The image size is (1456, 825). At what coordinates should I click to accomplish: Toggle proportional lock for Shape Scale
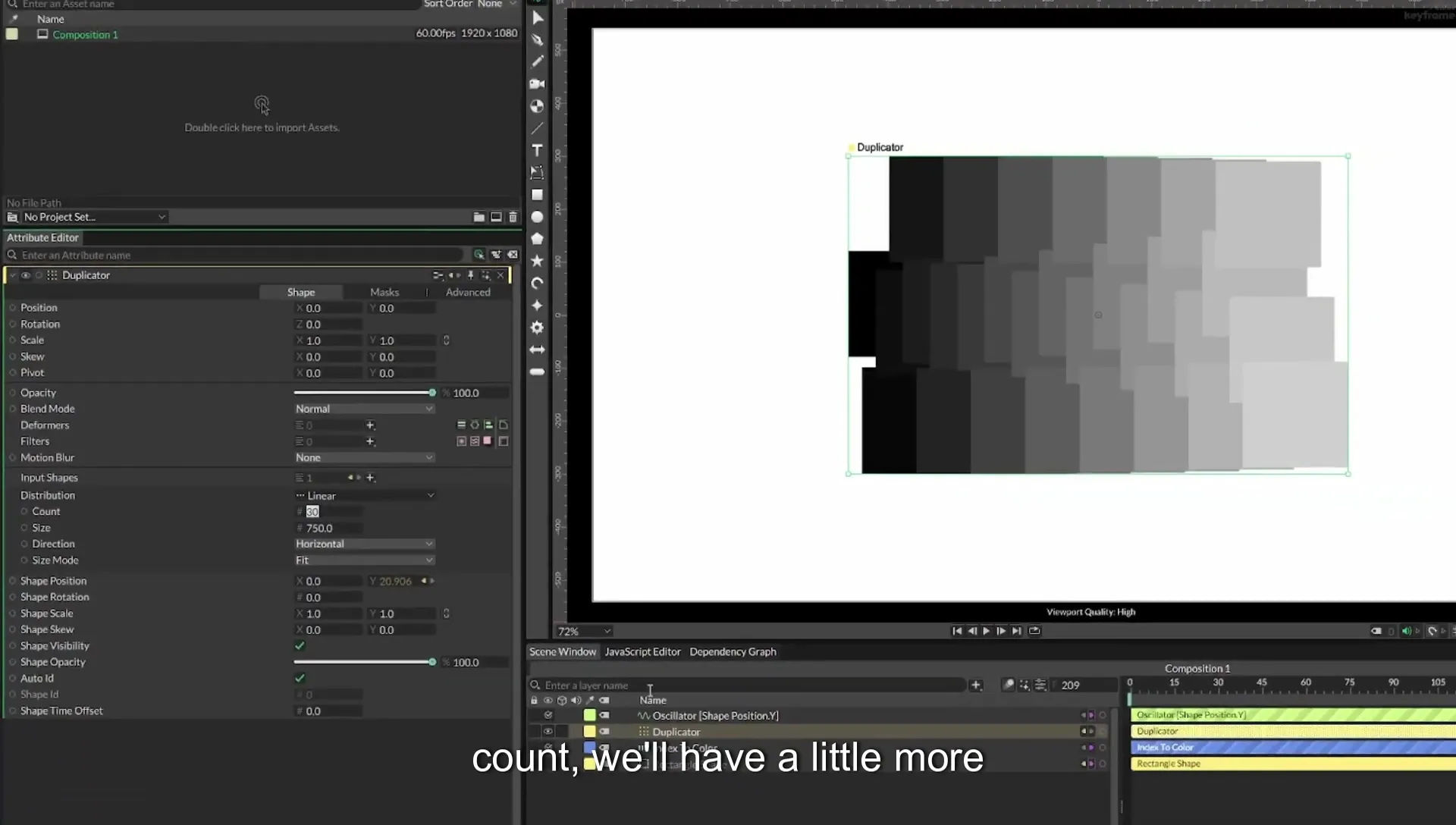tap(446, 613)
